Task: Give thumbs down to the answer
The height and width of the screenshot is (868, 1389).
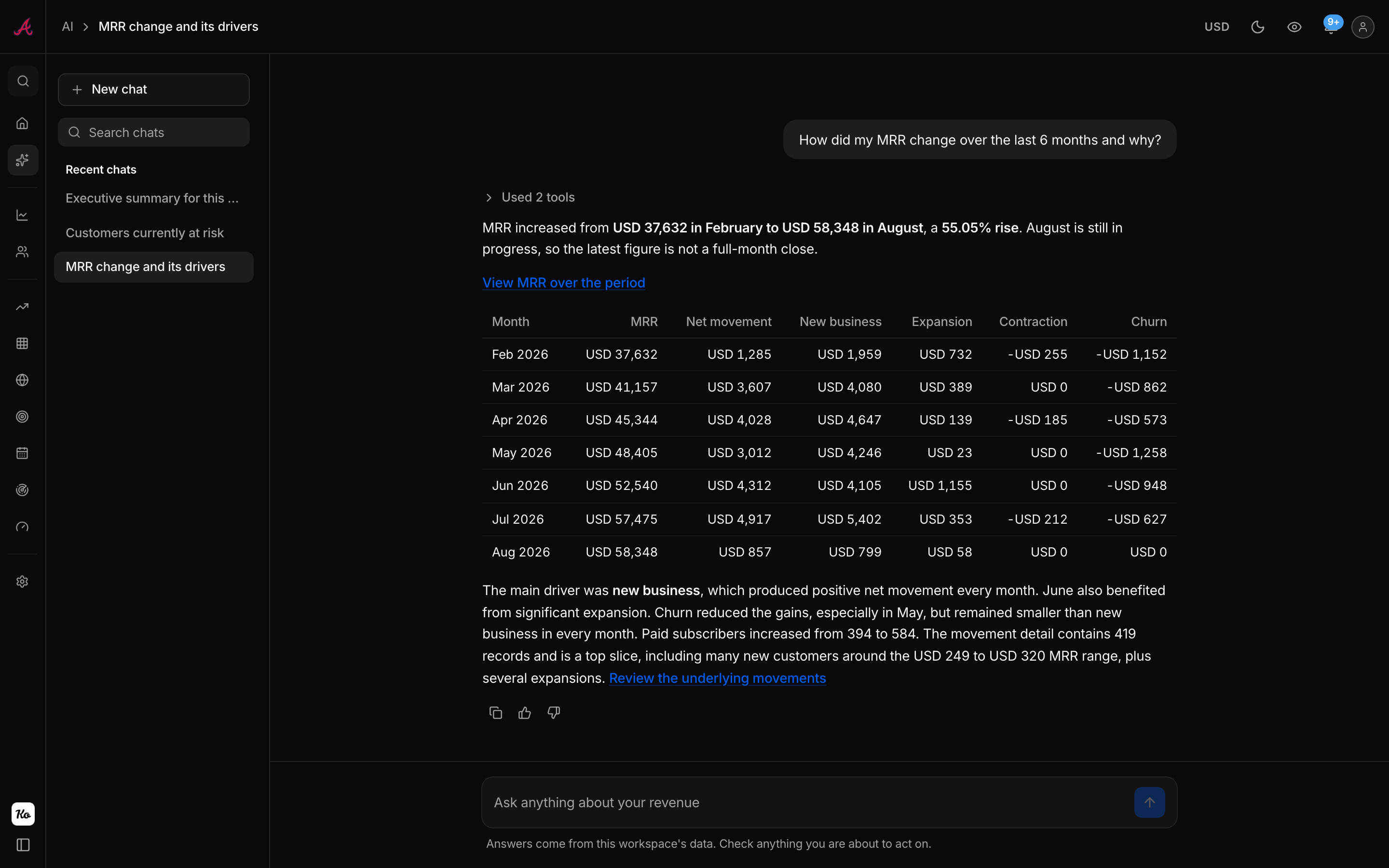Action: tap(554, 713)
